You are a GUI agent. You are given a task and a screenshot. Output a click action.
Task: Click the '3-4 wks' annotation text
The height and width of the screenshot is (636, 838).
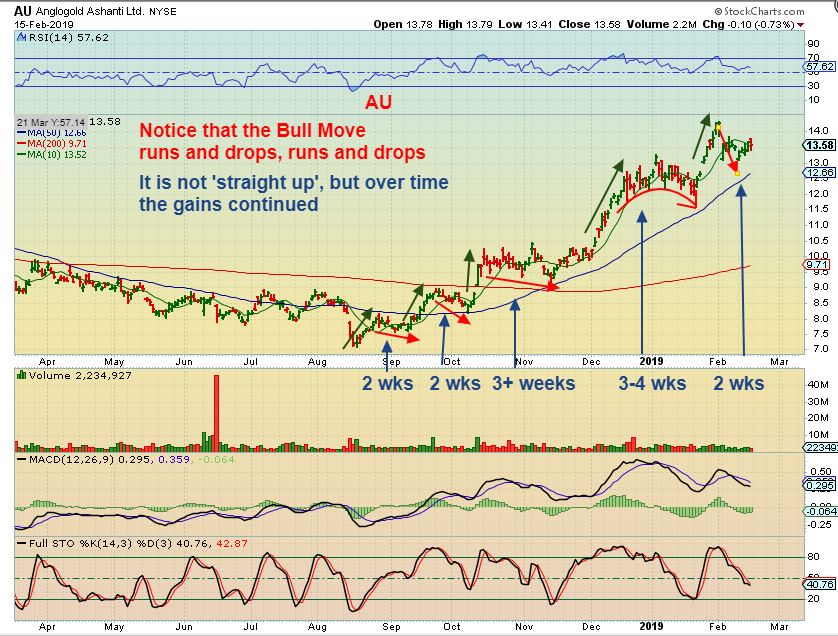(653, 383)
